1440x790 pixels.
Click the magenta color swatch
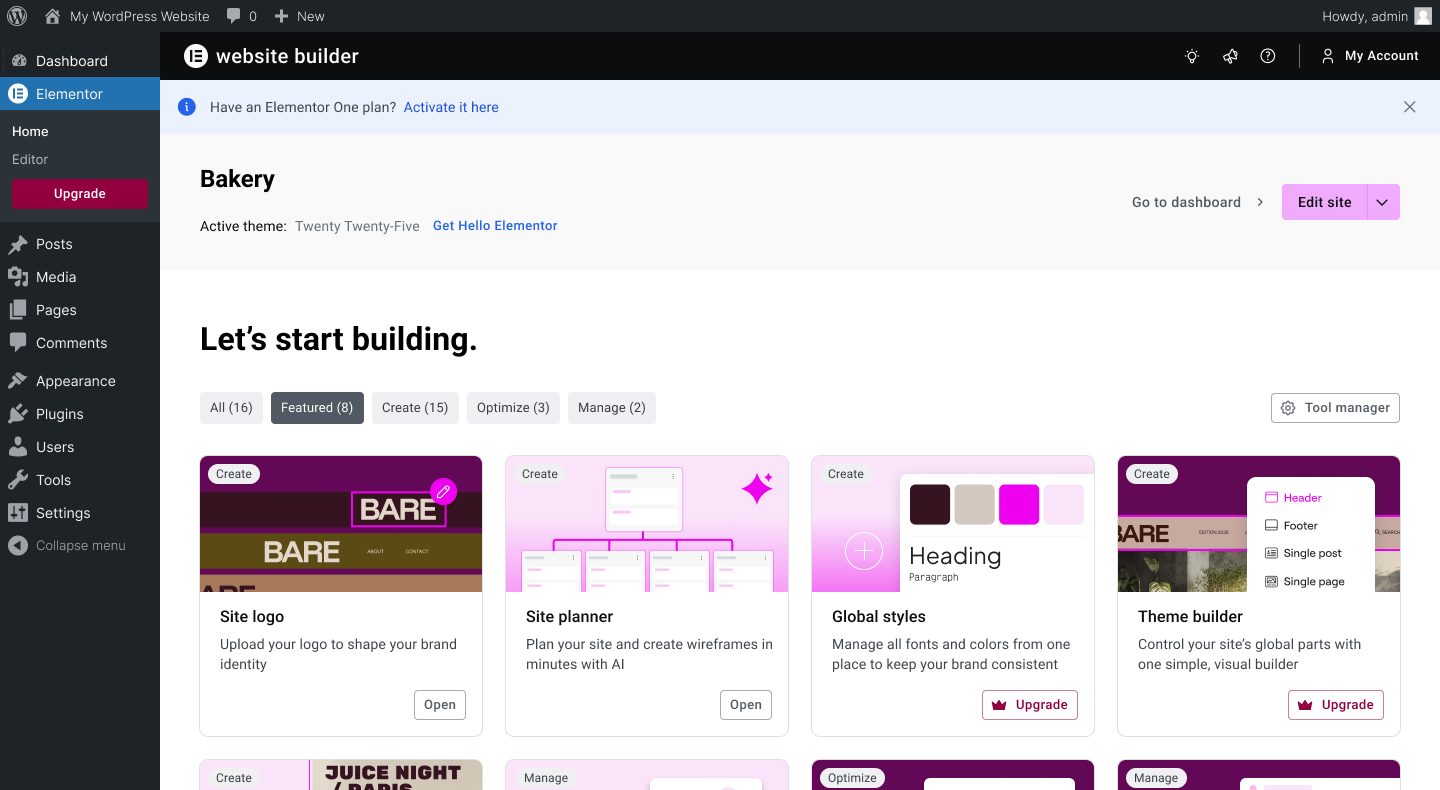coord(1020,504)
